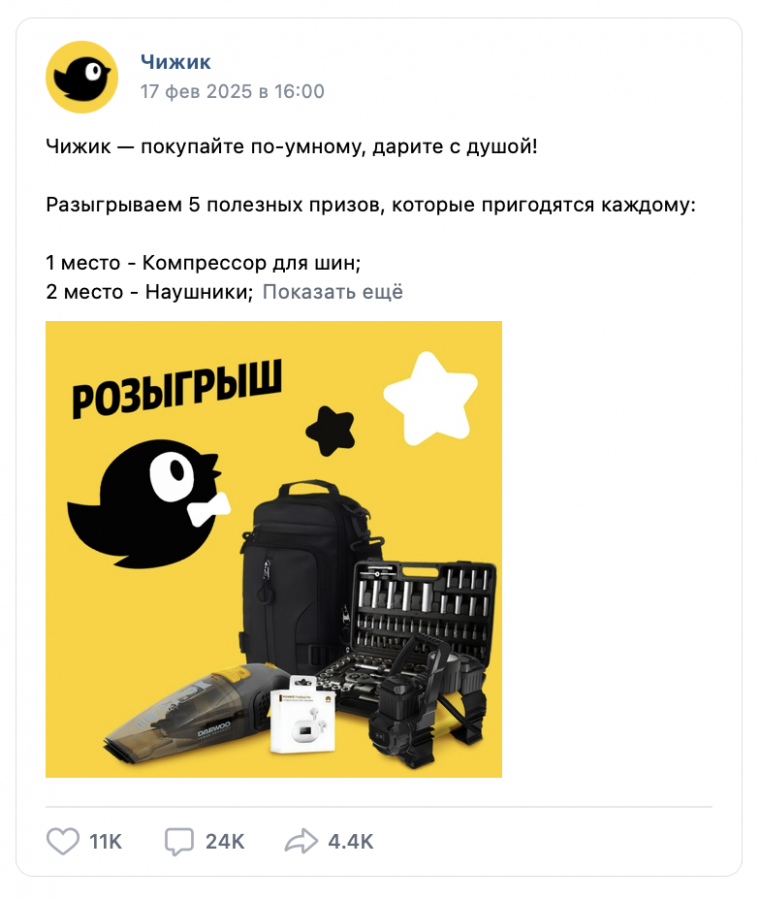
Task: Open the РОЗЫГРЫШ giveaway image
Action: 274,549
